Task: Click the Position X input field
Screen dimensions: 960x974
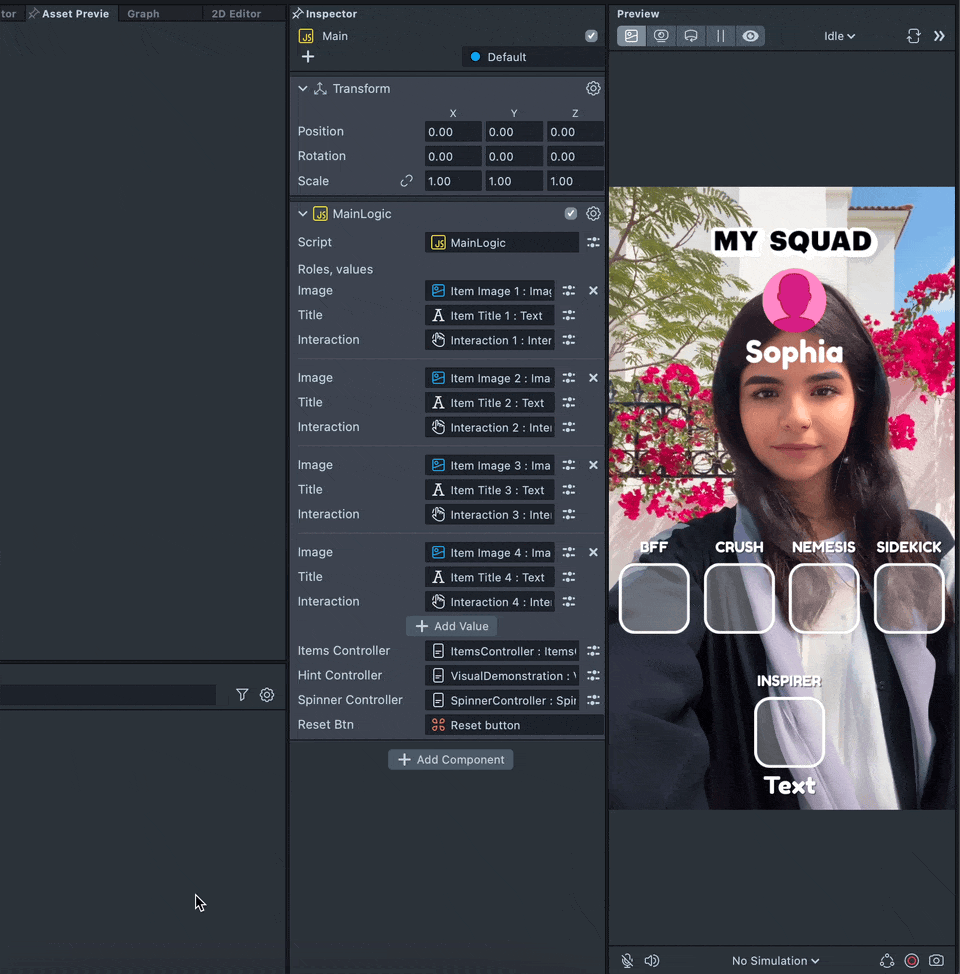Action: pos(452,132)
